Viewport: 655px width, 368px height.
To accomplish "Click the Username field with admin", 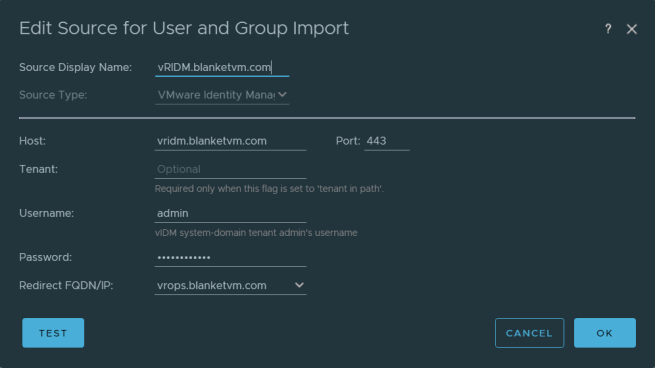I will tap(230, 213).
